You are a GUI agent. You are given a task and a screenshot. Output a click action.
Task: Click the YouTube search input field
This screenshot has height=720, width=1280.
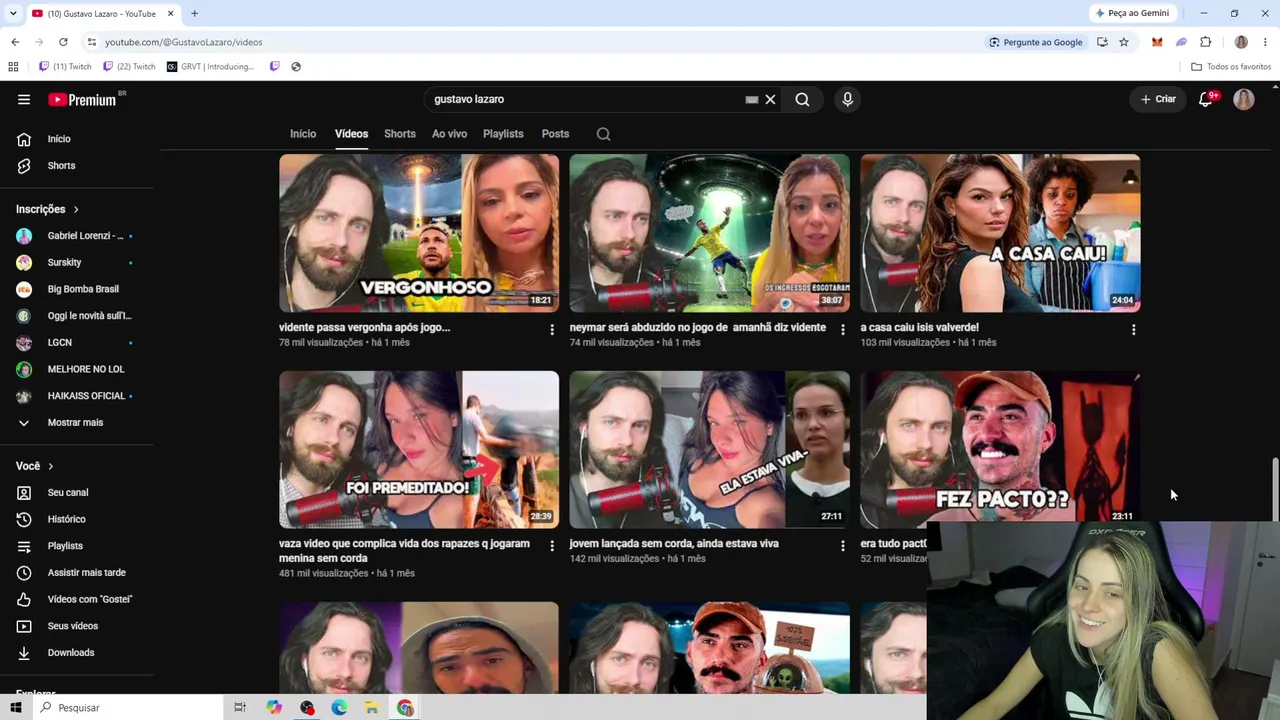pyautogui.click(x=585, y=99)
